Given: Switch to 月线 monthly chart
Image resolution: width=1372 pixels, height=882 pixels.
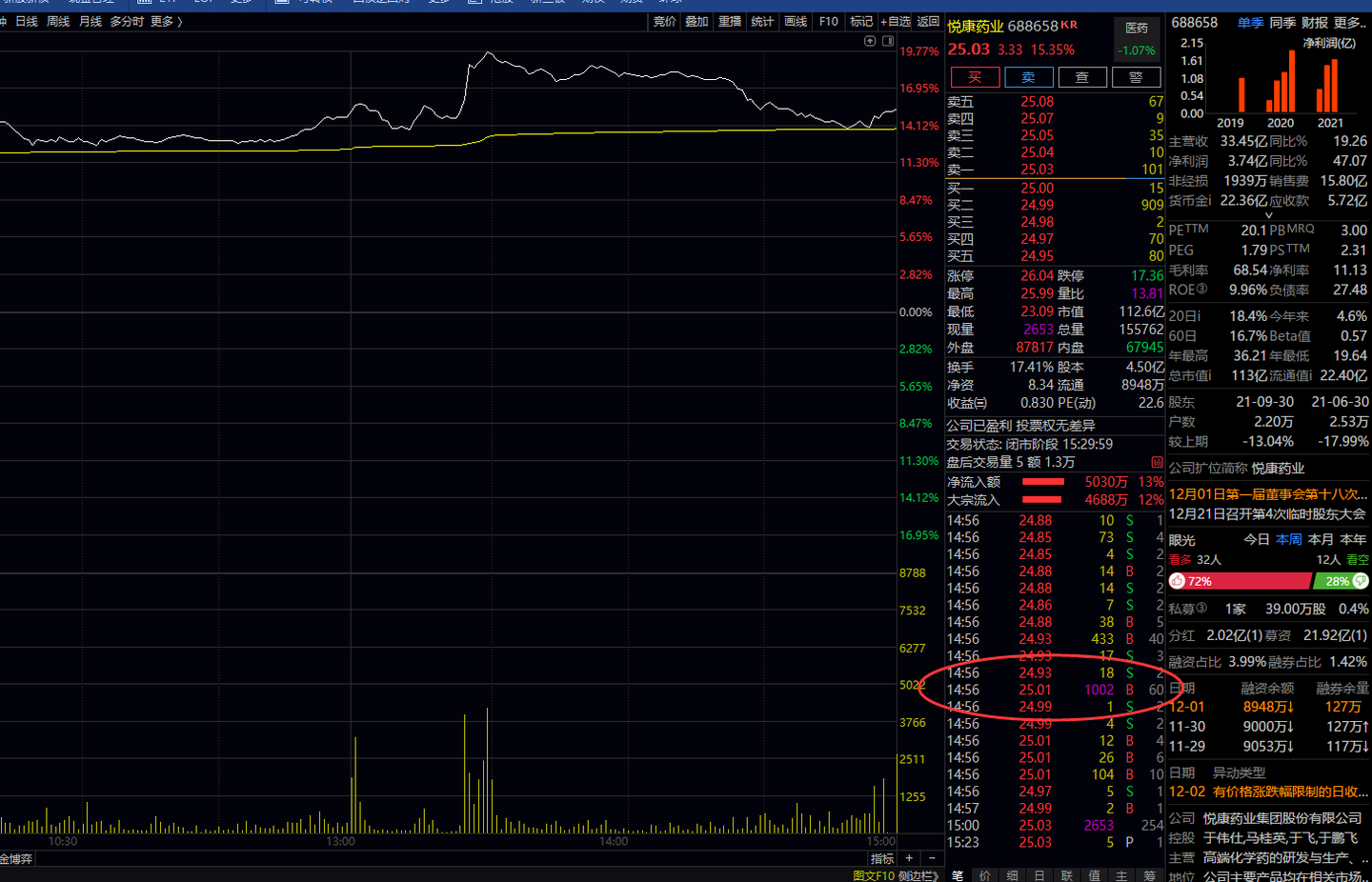Looking at the screenshot, I should click(x=91, y=21).
